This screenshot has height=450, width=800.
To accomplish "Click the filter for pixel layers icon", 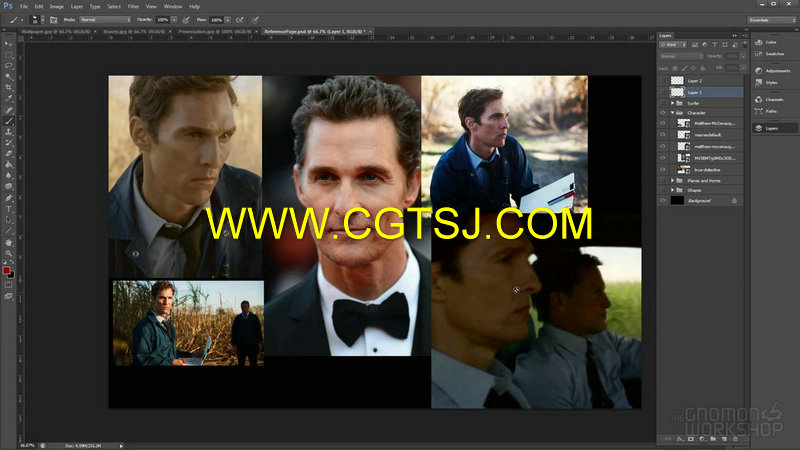I will point(694,45).
